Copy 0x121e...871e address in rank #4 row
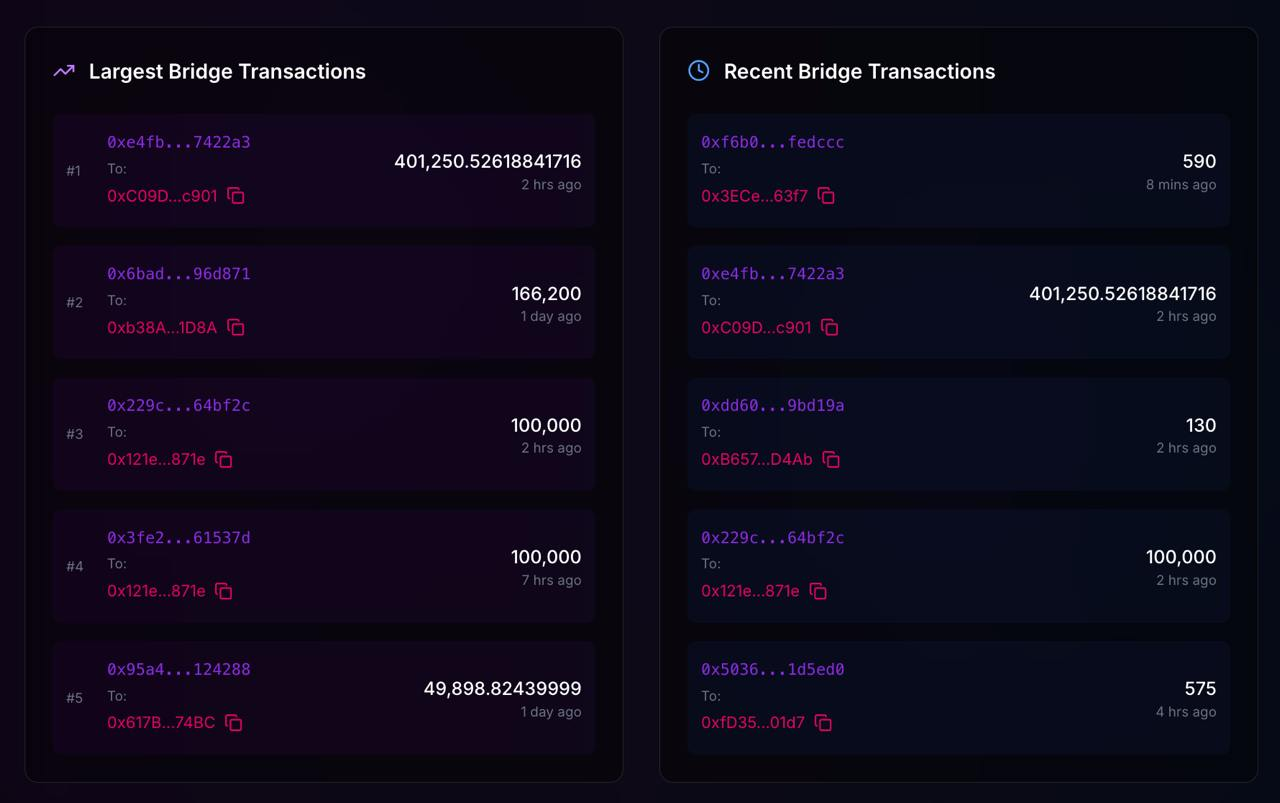 click(x=224, y=592)
